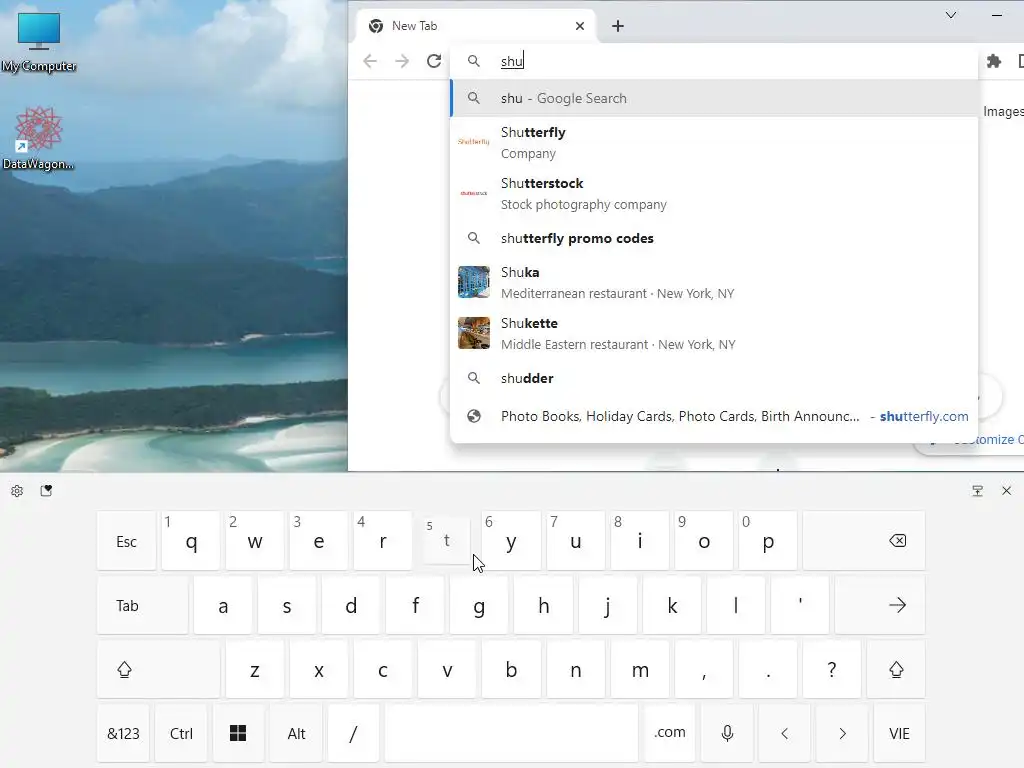Screen dimensions: 1024x768
Task: Tap the Ctrl key on touch keyboard
Action: point(181,733)
